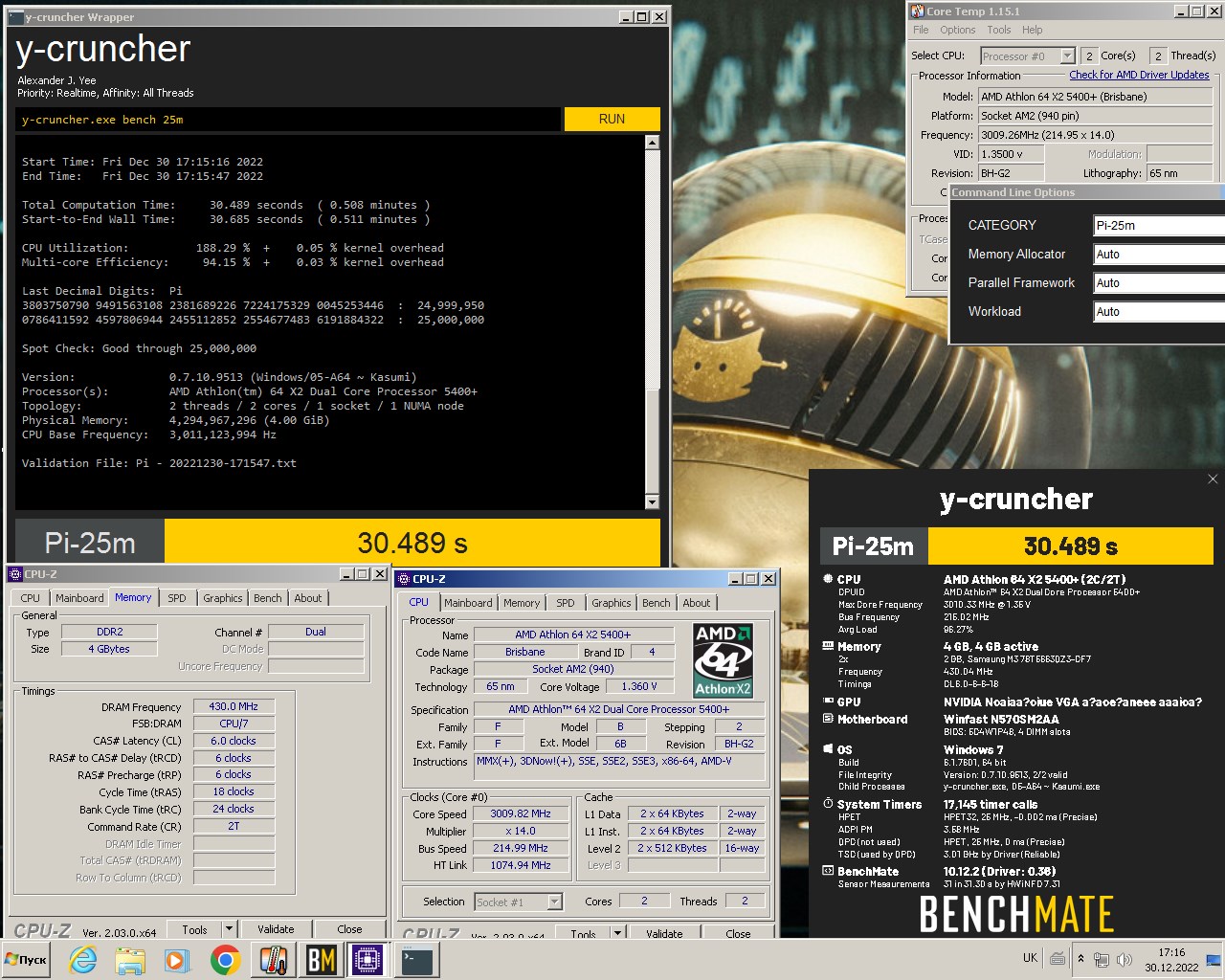Open Check for AMD Driver Updates link
Screen dimensions: 1225x980
[x=1139, y=75]
